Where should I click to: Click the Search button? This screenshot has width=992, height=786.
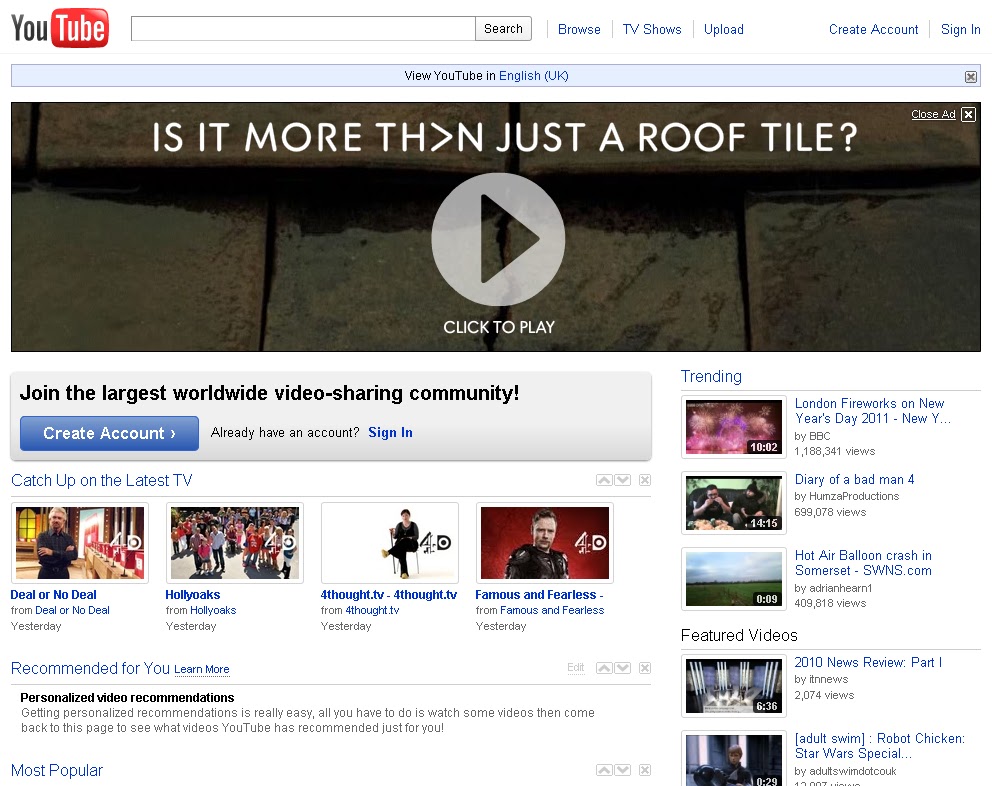click(504, 28)
